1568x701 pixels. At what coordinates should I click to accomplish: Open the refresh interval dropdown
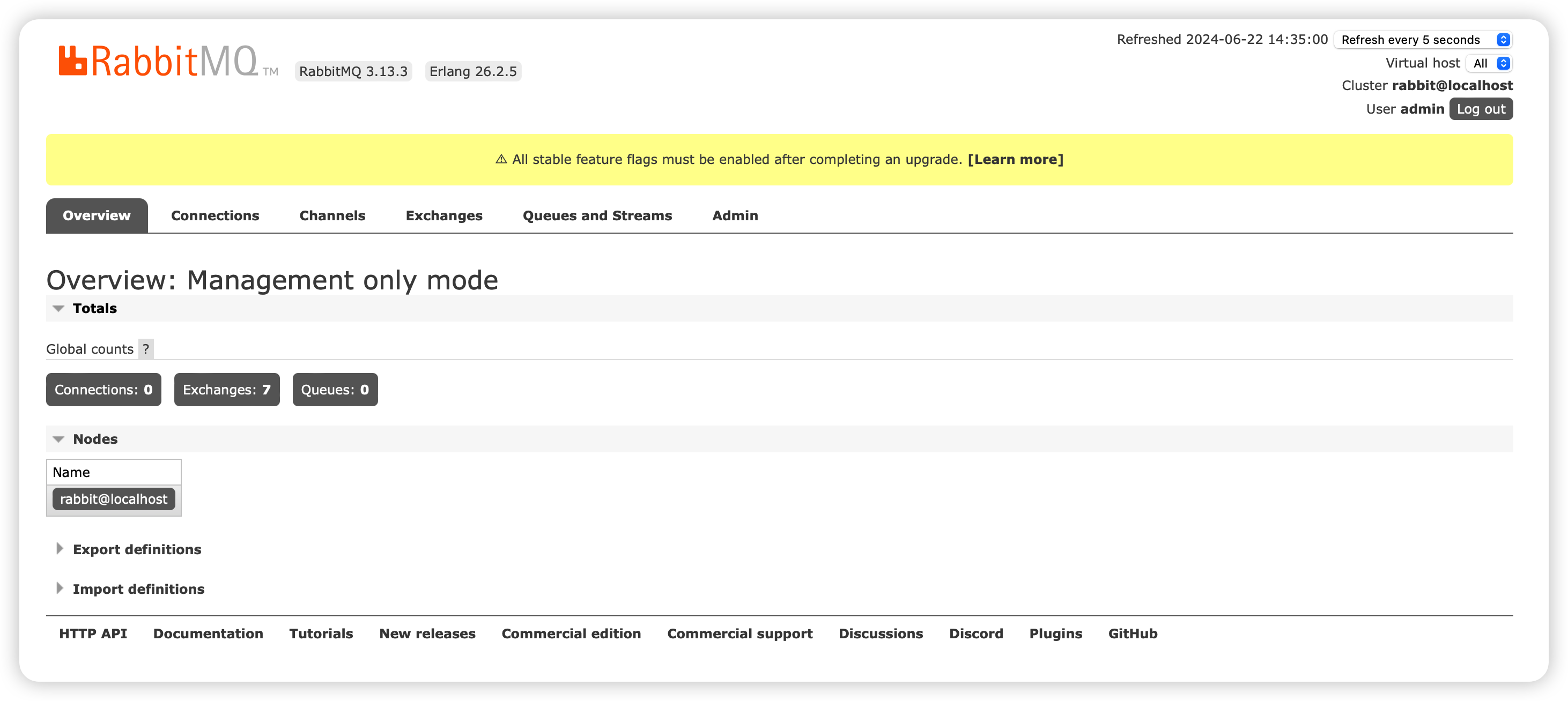1423,40
